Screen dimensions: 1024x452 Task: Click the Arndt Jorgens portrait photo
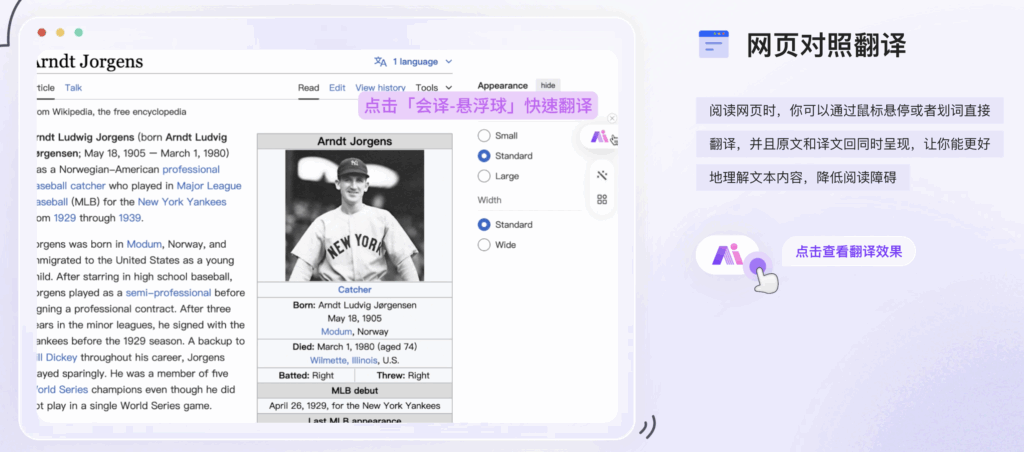tap(355, 216)
